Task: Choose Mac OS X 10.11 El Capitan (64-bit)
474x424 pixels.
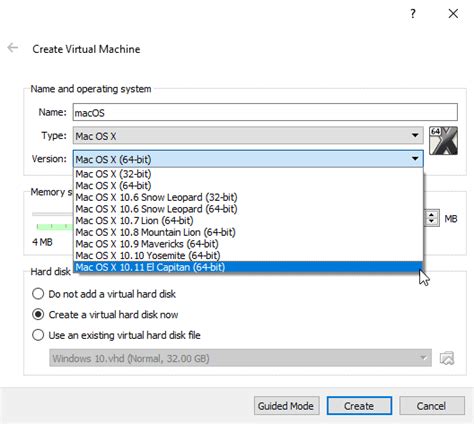Action: click(x=248, y=267)
